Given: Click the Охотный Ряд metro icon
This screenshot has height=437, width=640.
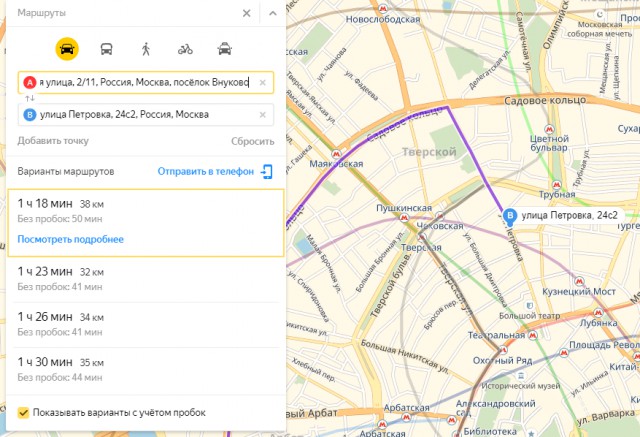Looking at the screenshot, I should [x=503, y=350].
